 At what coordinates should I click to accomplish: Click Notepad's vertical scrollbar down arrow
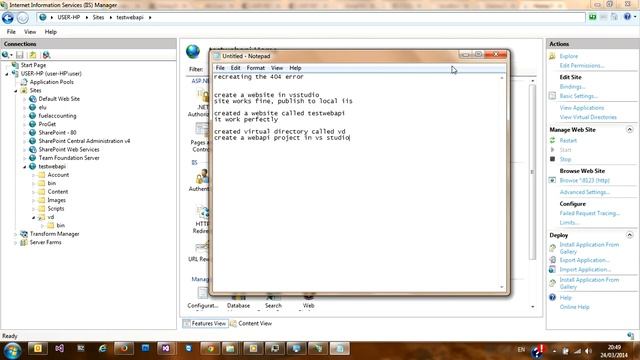tap(502, 287)
